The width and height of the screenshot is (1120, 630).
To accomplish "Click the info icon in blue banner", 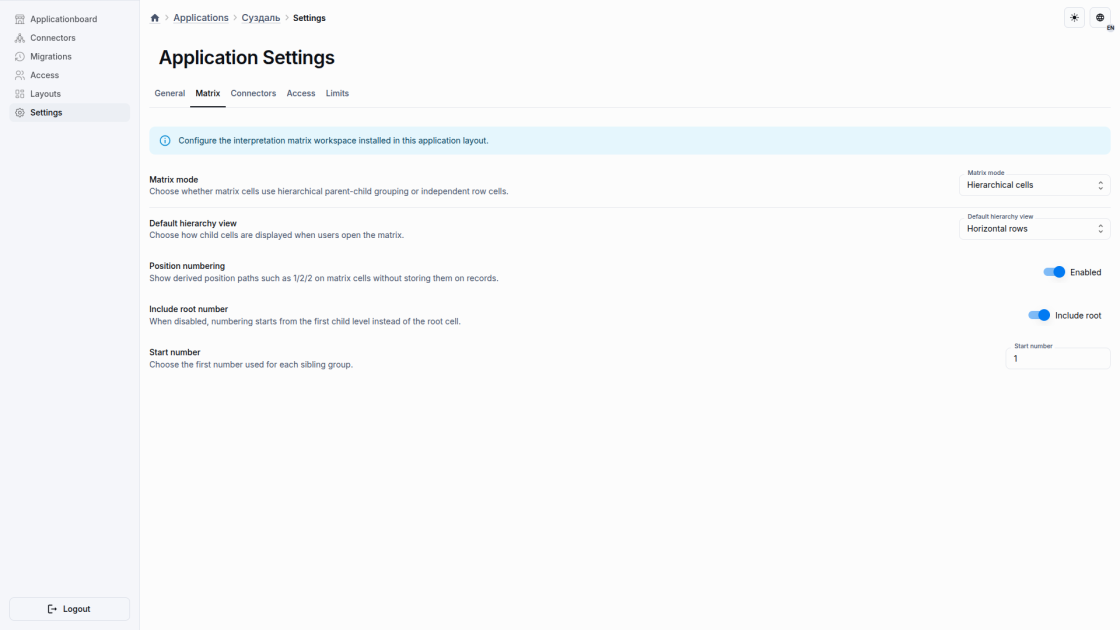I will (x=165, y=141).
